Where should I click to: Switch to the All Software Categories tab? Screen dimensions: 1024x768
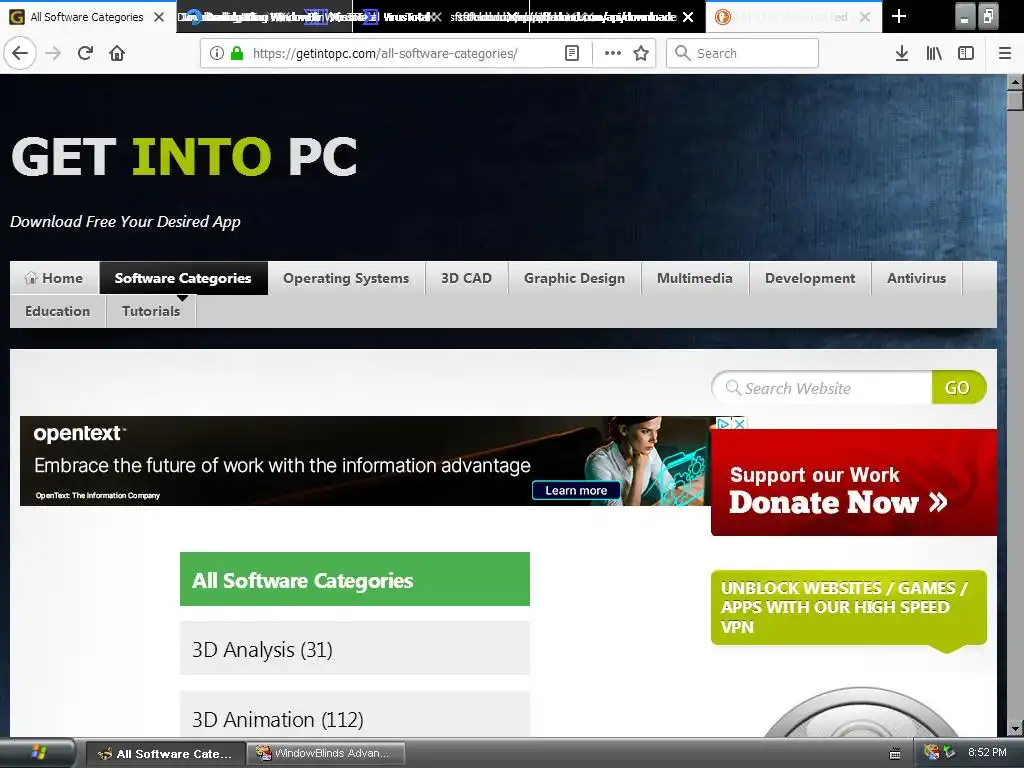(x=87, y=17)
